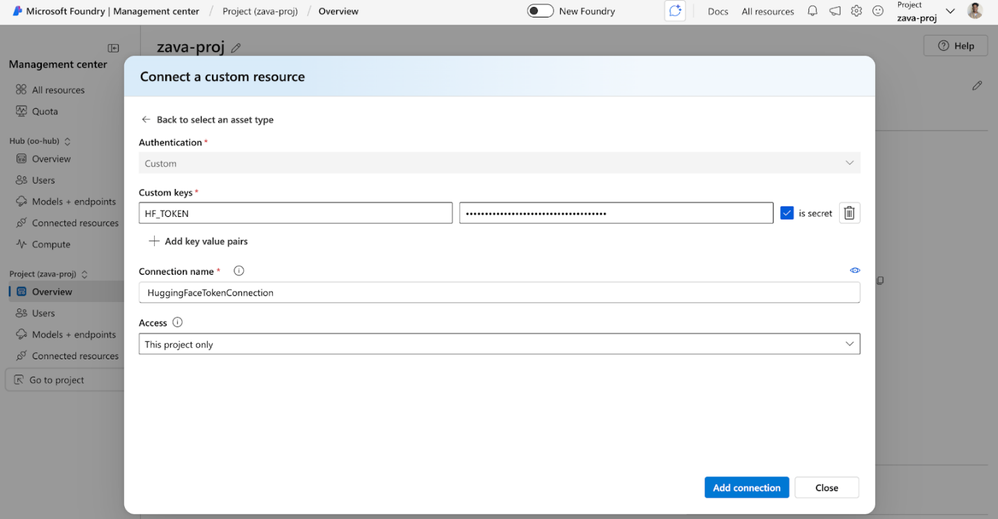Click the user profile avatar
This screenshot has height=519, width=998.
[974, 11]
